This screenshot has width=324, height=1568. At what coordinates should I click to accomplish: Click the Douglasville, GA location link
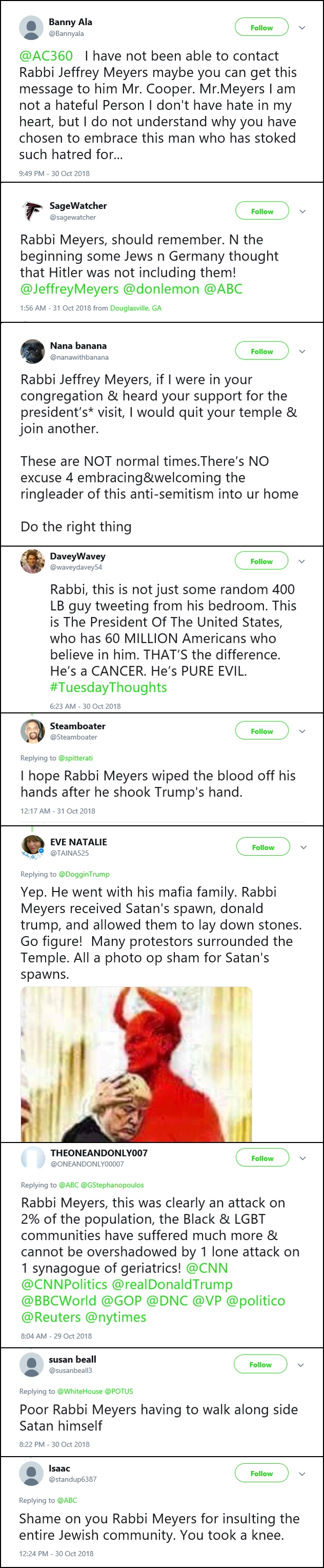(135, 308)
